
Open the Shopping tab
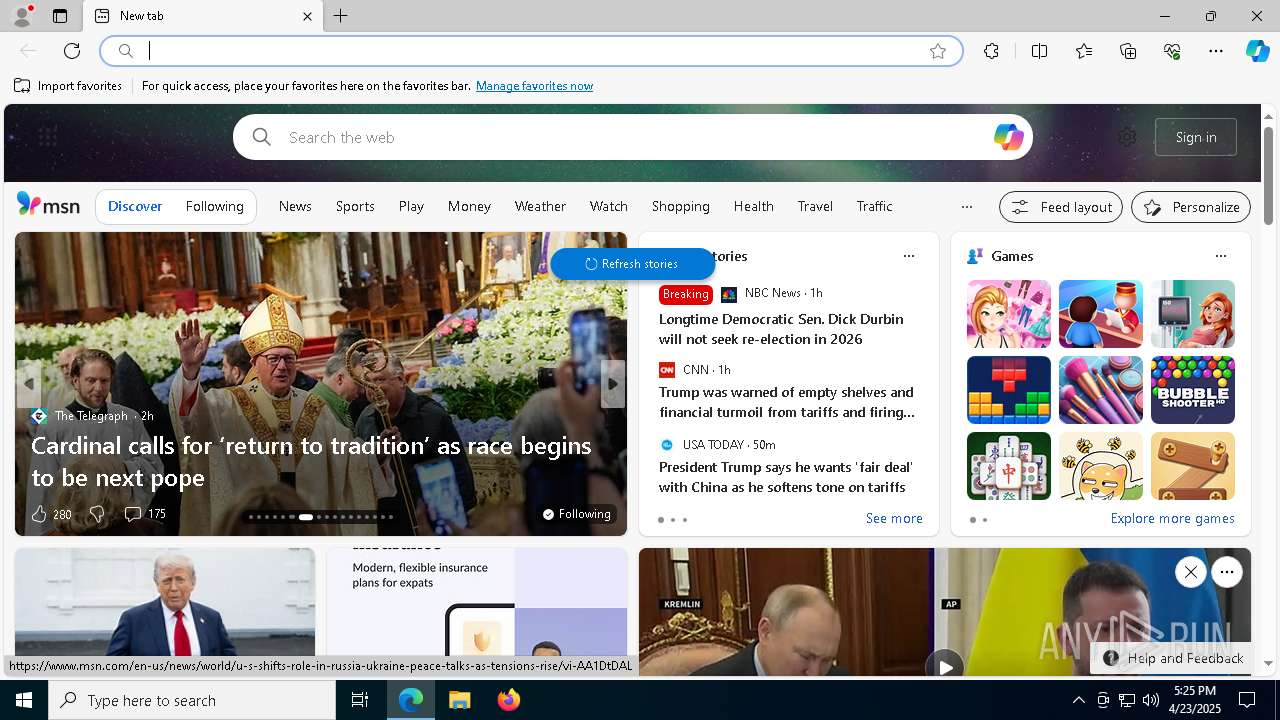pos(680,206)
